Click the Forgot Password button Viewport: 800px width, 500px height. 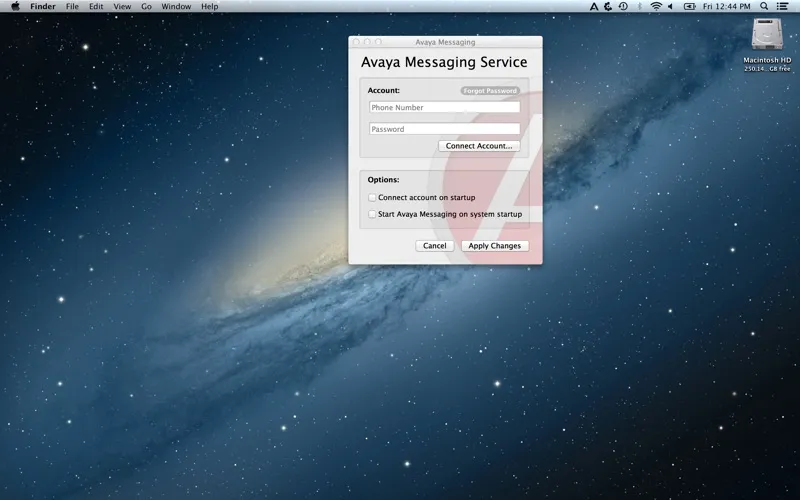pyautogui.click(x=490, y=91)
